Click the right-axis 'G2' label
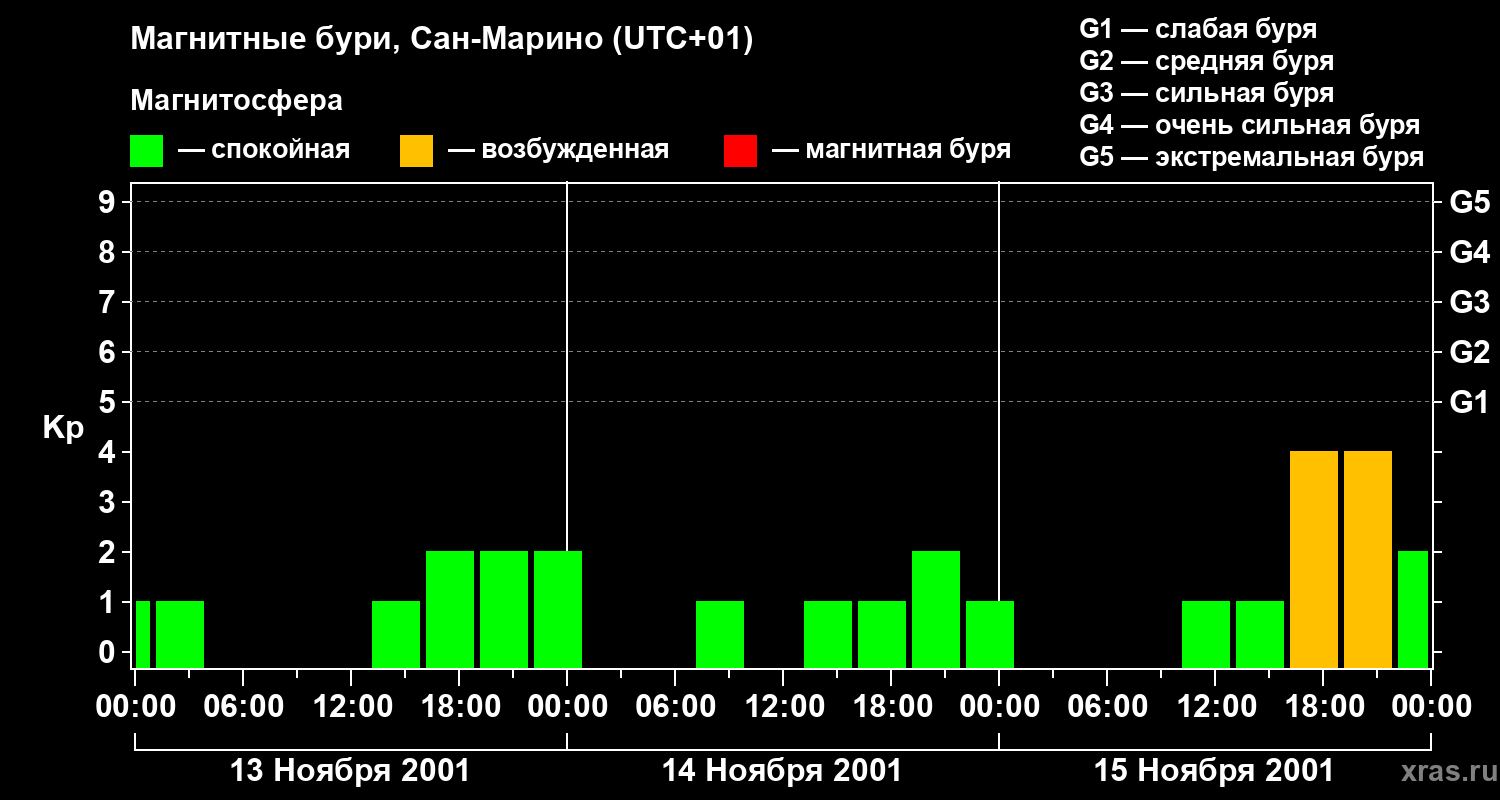The image size is (1500, 800). [x=1469, y=353]
